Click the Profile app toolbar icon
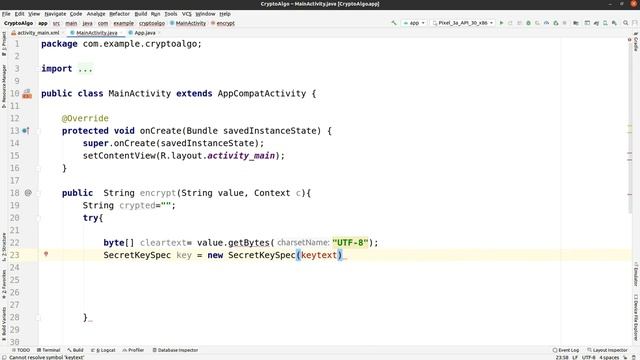Viewport: 640px width, 360px height. click(x=547, y=23)
